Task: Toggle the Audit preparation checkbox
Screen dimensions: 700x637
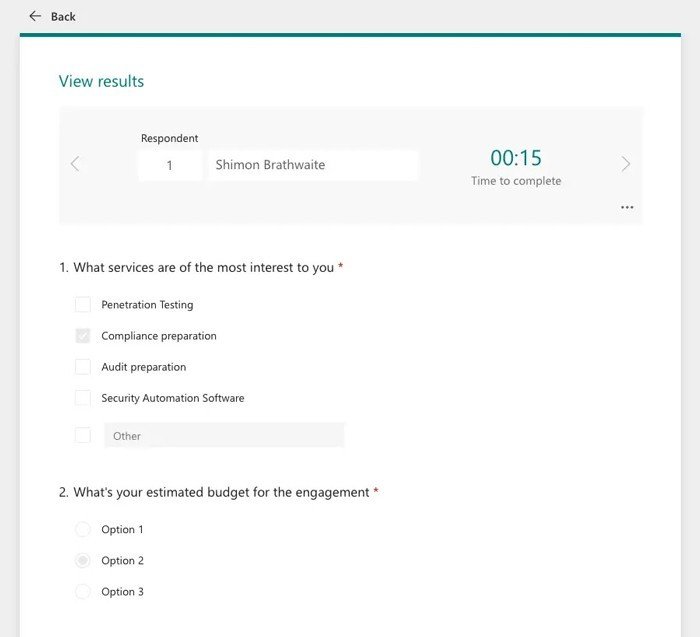Action: pos(83,367)
